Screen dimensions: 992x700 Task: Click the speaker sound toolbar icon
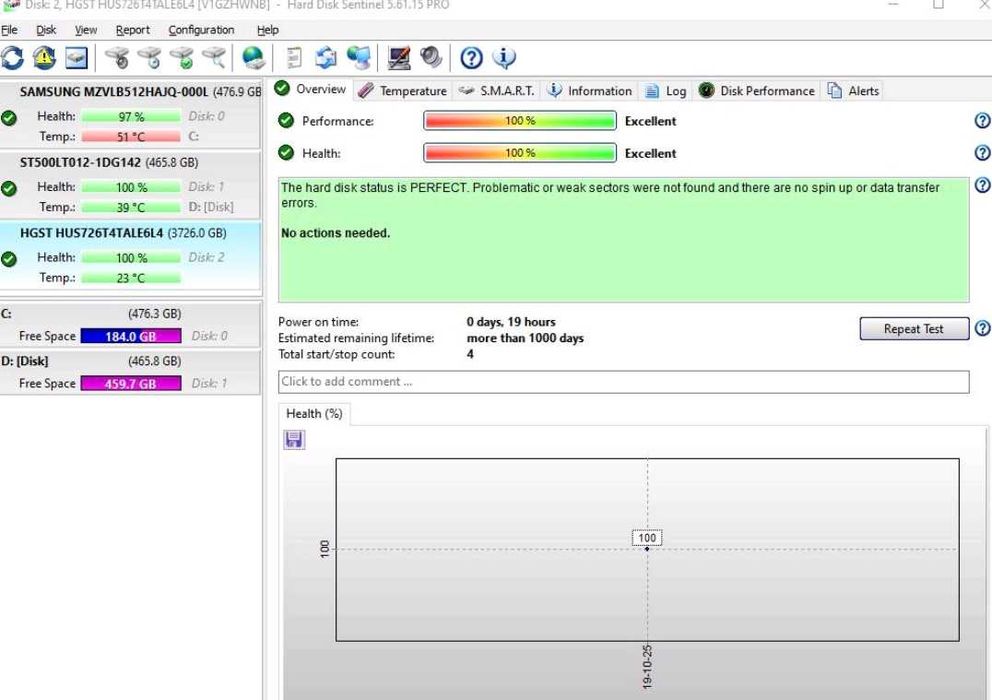pos(431,58)
